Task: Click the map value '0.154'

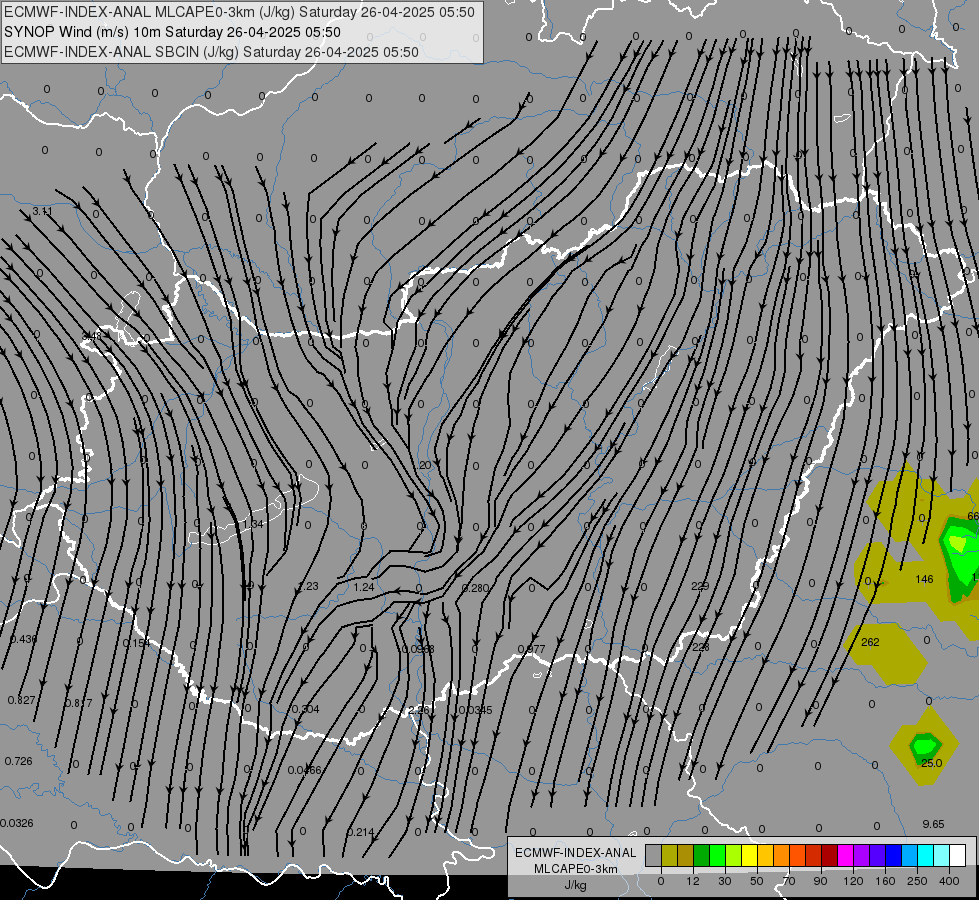Action: tap(136, 643)
